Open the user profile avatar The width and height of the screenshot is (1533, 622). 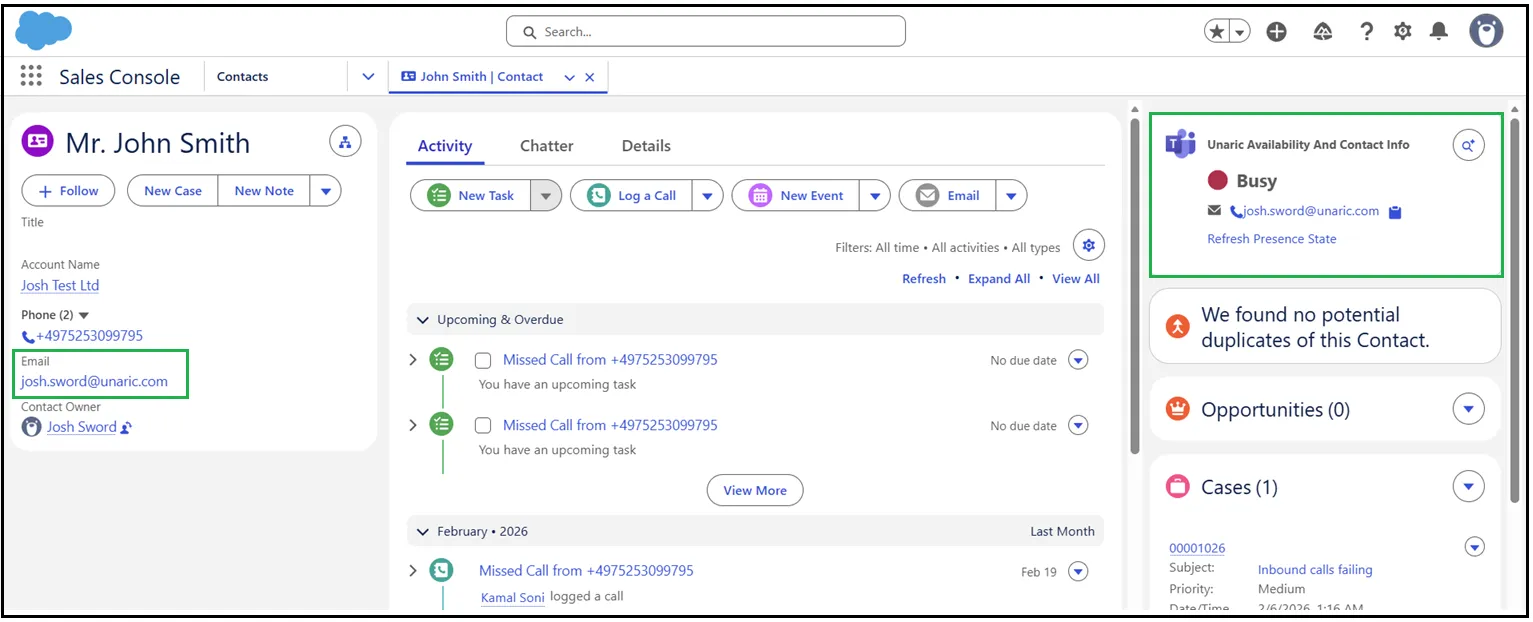1486,31
